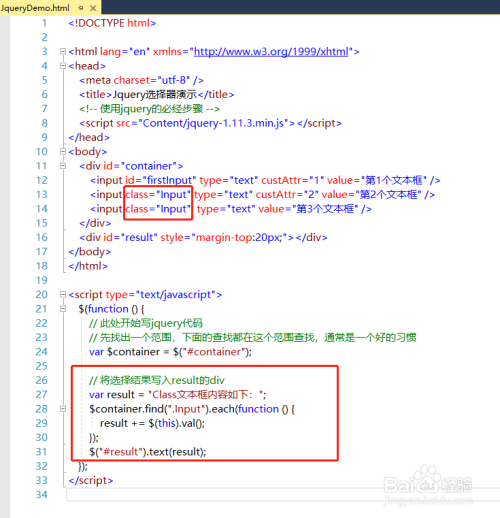Collapse the body section on line 10

[x=63, y=151]
